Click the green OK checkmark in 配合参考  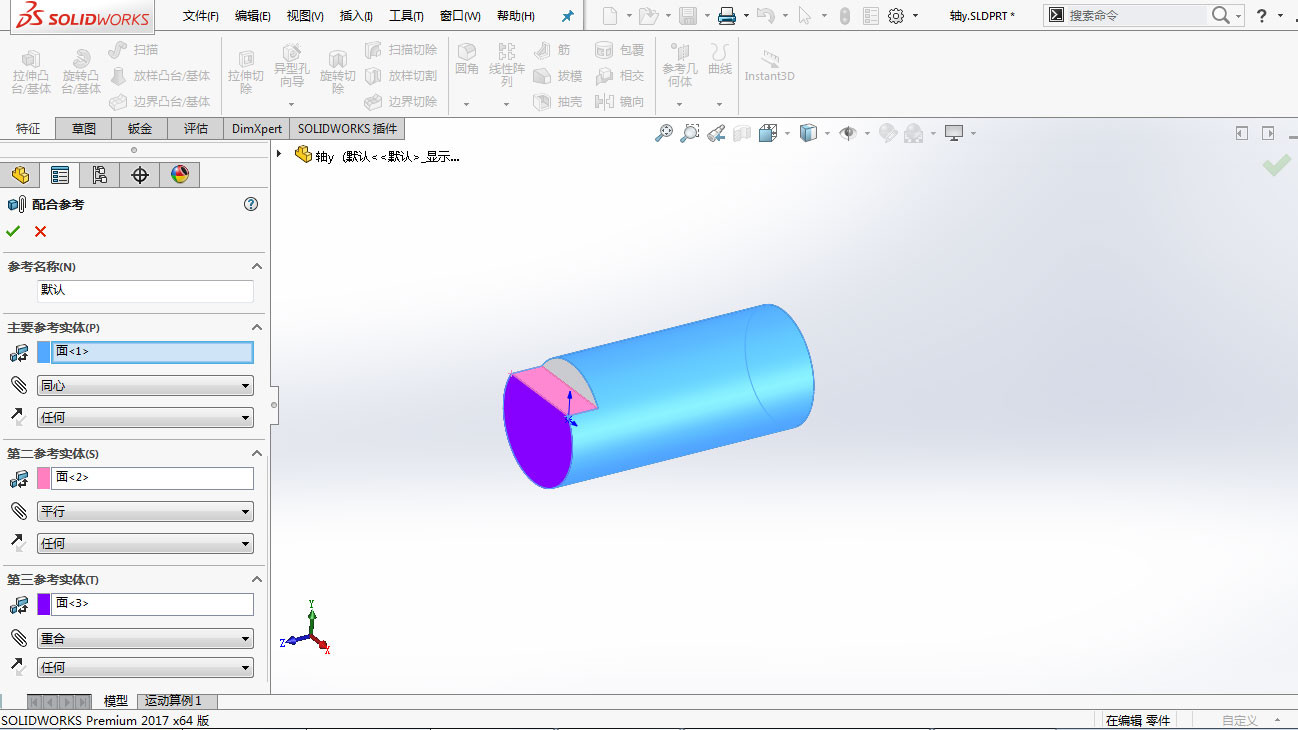(13, 231)
